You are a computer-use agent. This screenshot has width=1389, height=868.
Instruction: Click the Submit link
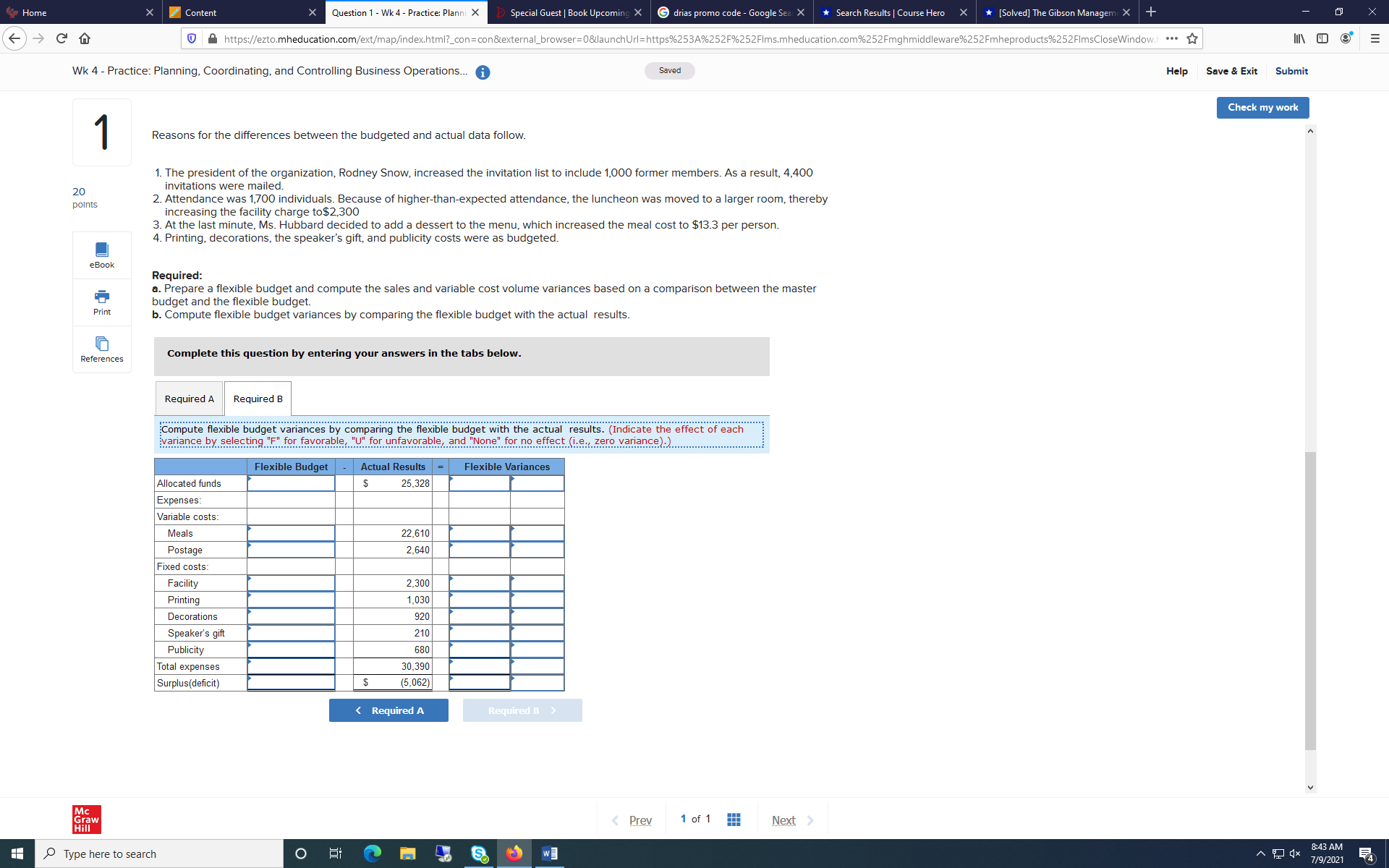click(x=1291, y=71)
